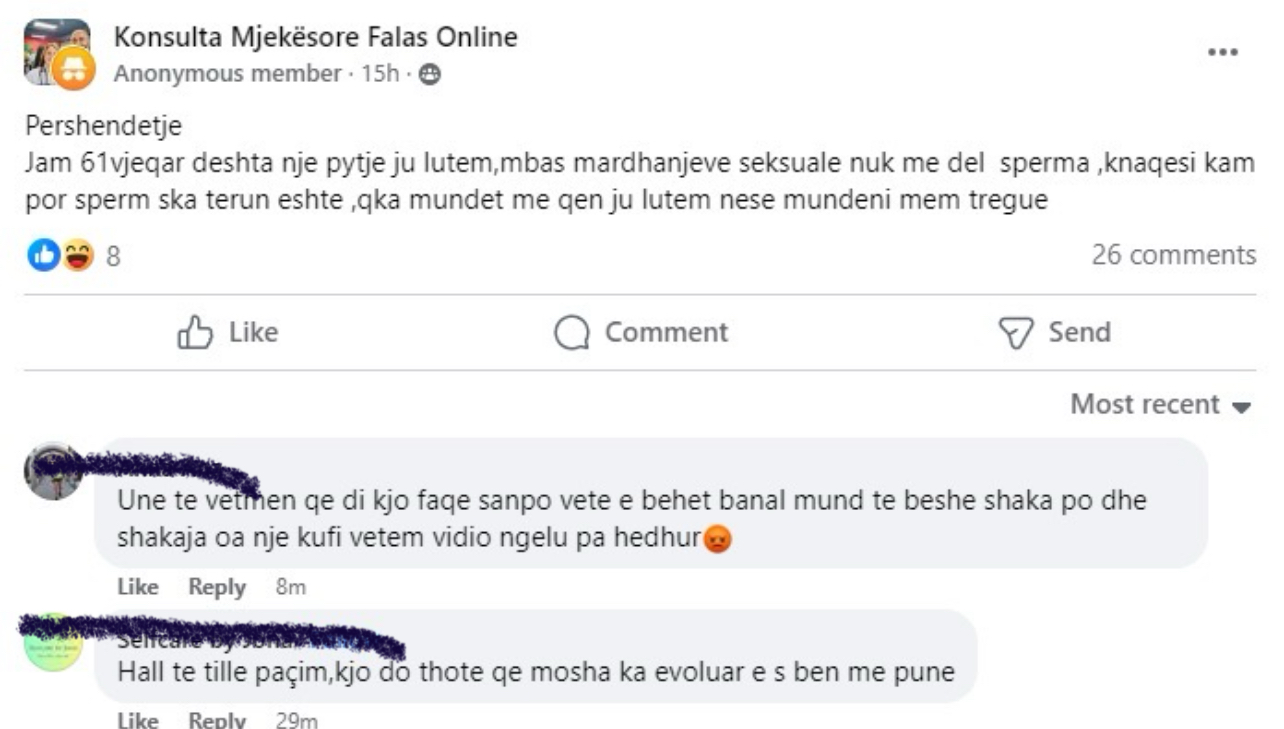Click the Send arrow icon
This screenshot has height=729, width=1284.
pyautogui.click(x=1016, y=333)
